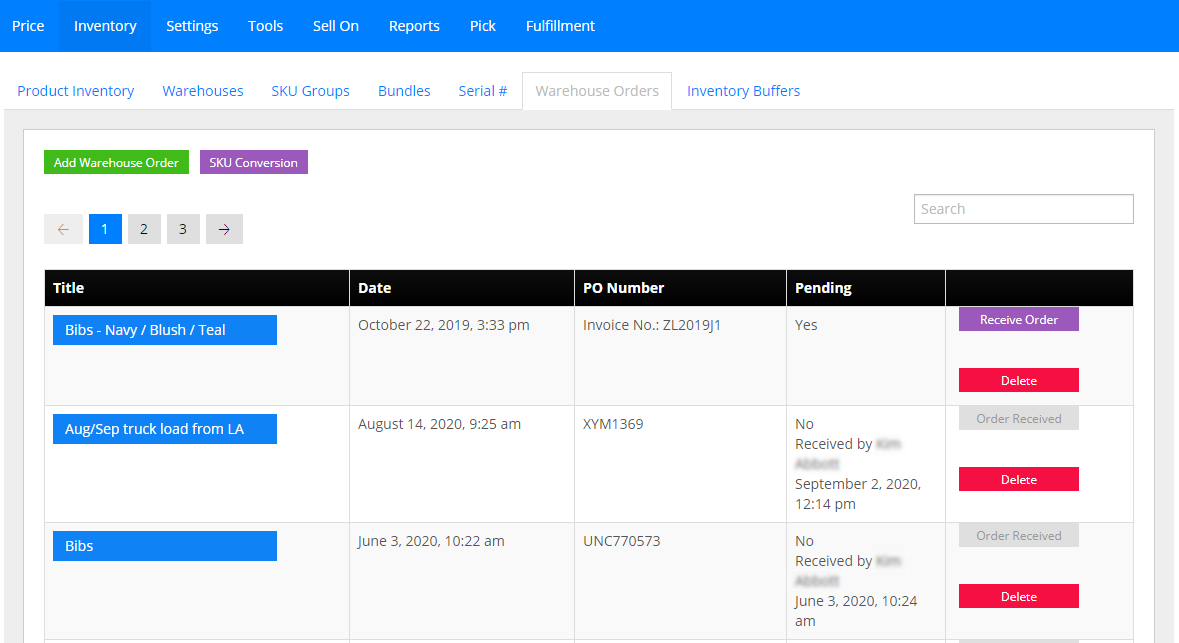
Task: Go to next page arrow
Action: 224,229
